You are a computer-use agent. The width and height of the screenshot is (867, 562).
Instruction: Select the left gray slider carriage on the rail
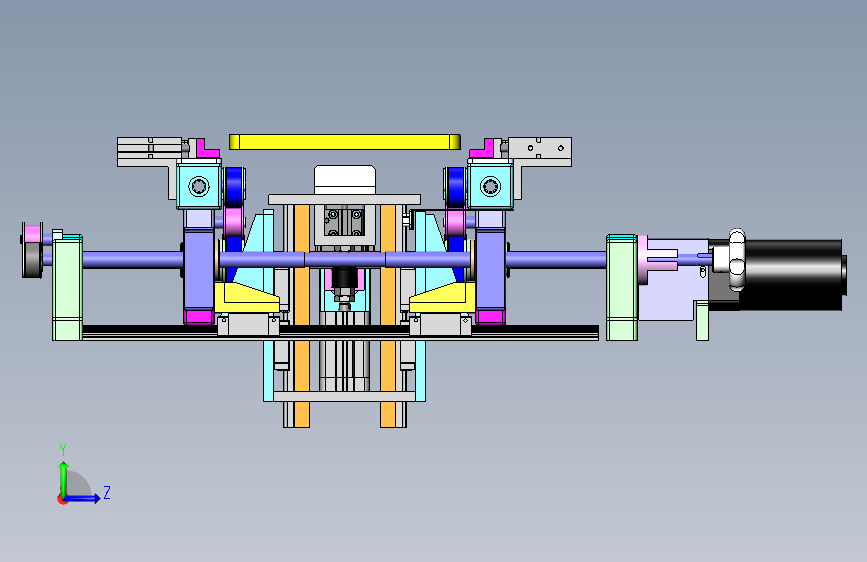pyautogui.click(x=248, y=325)
